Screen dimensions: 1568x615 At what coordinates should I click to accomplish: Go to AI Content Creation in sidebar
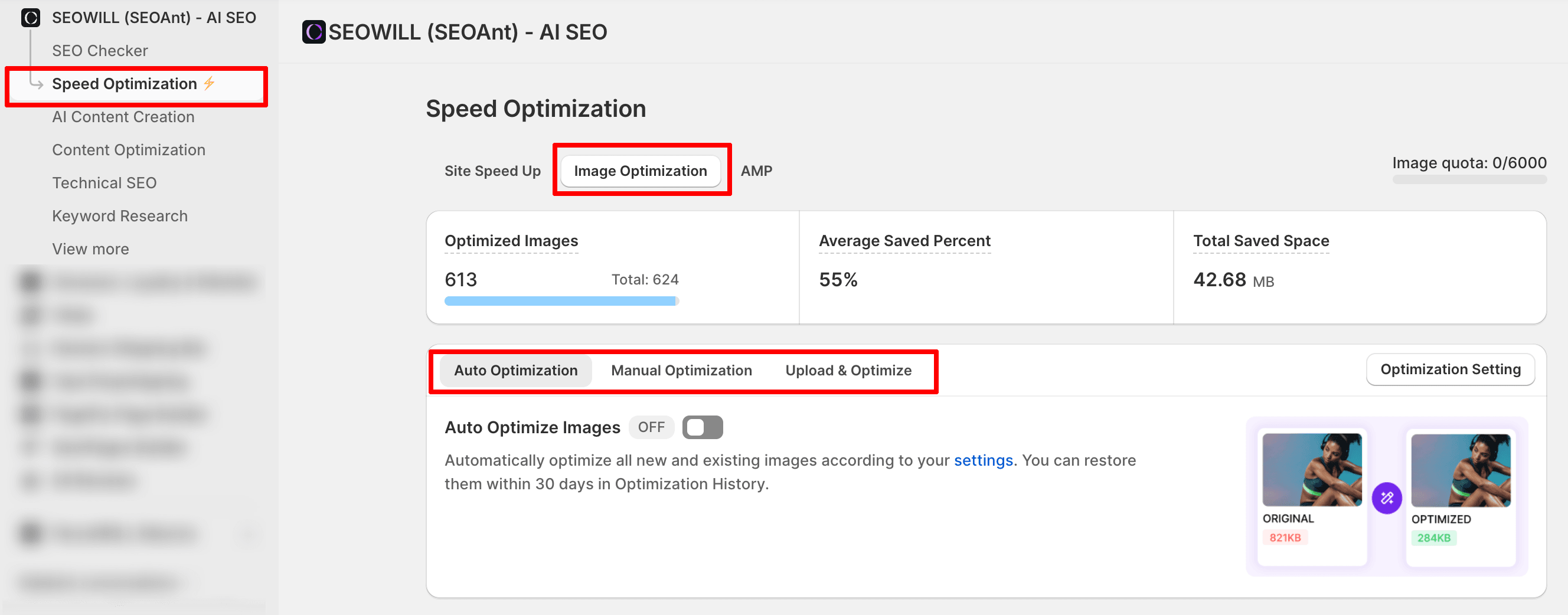point(123,117)
